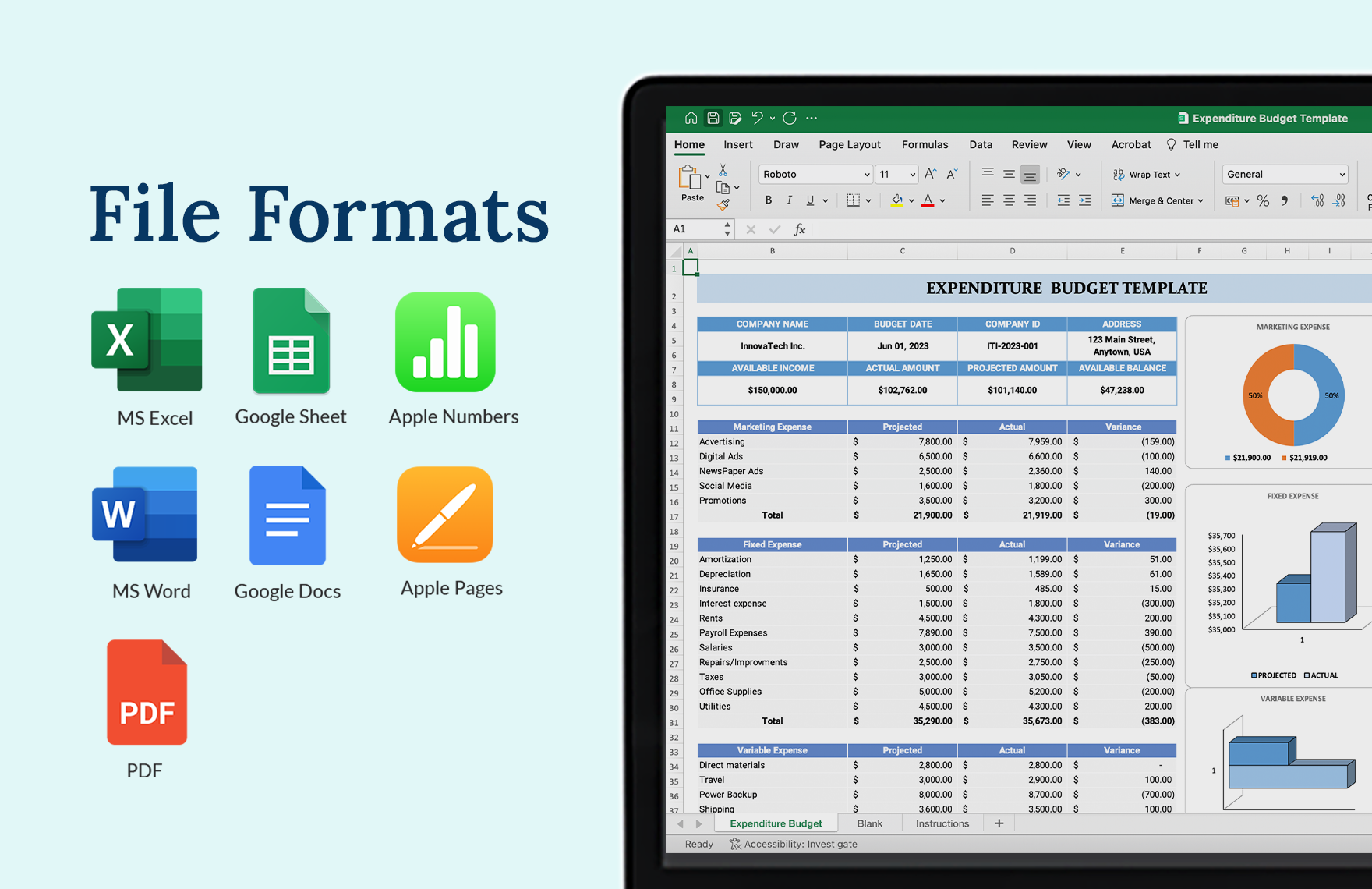
Task: Click the Redo icon
Action: coord(790,118)
